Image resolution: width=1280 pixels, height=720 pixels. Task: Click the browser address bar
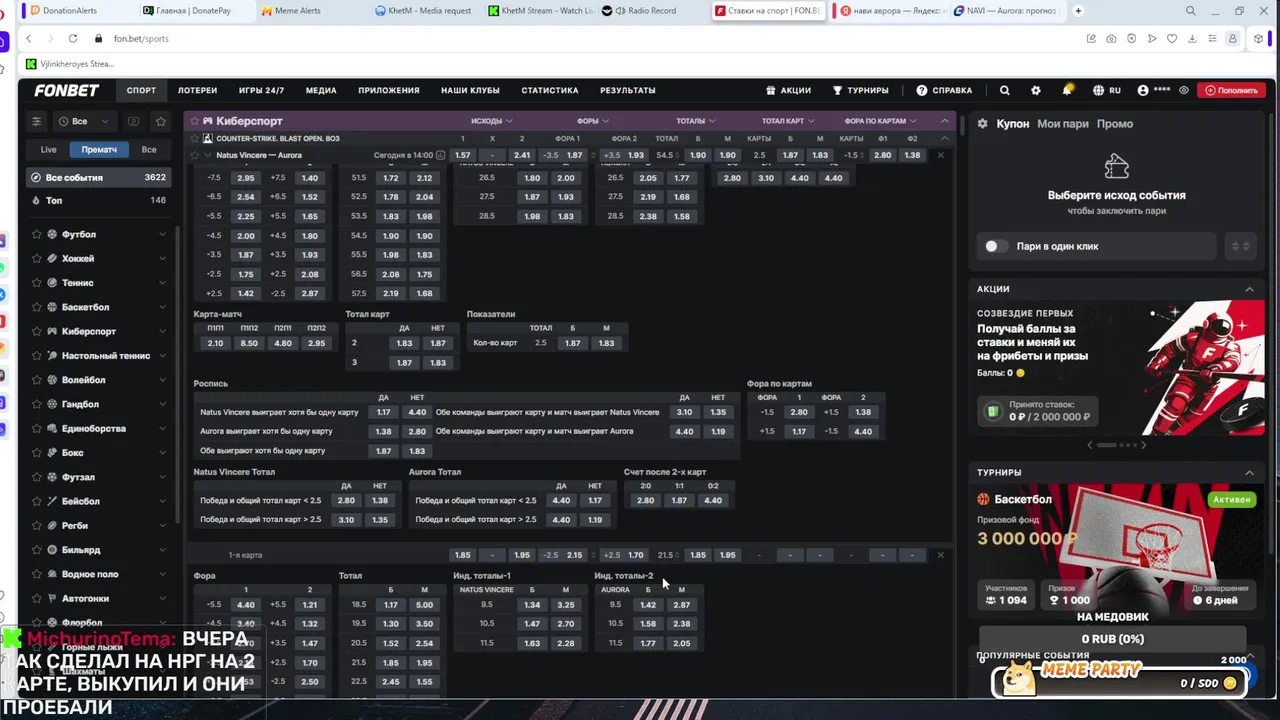click(x=590, y=38)
